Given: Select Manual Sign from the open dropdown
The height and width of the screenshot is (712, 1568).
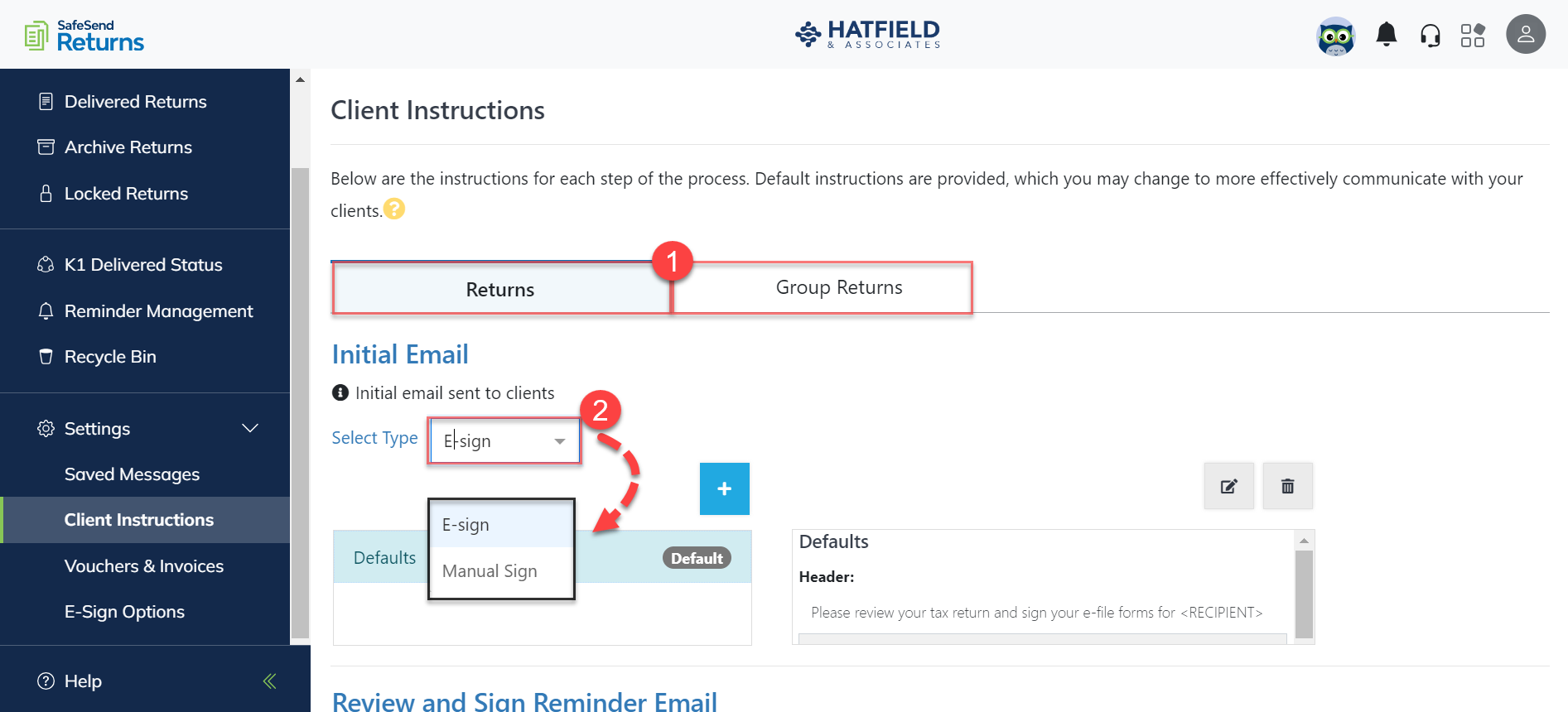Looking at the screenshot, I should 489,570.
